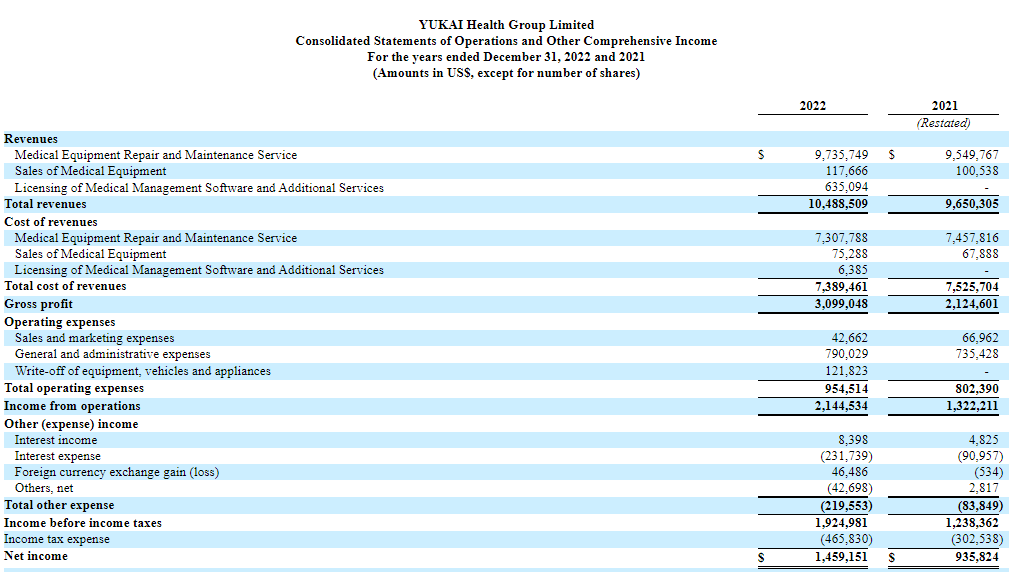This screenshot has width=1013, height=572.
Task: Click net income 1,459,151
Action: 841,556
